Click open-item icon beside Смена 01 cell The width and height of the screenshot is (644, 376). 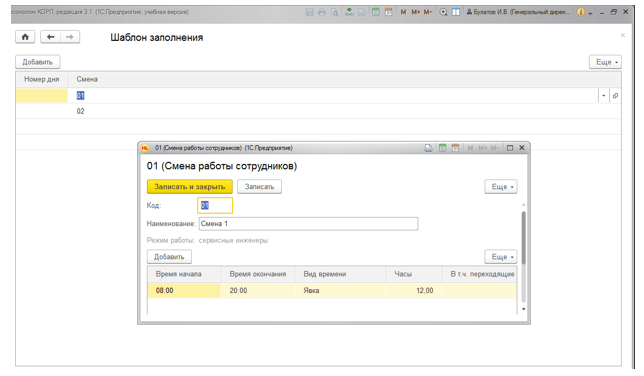click(x=615, y=96)
